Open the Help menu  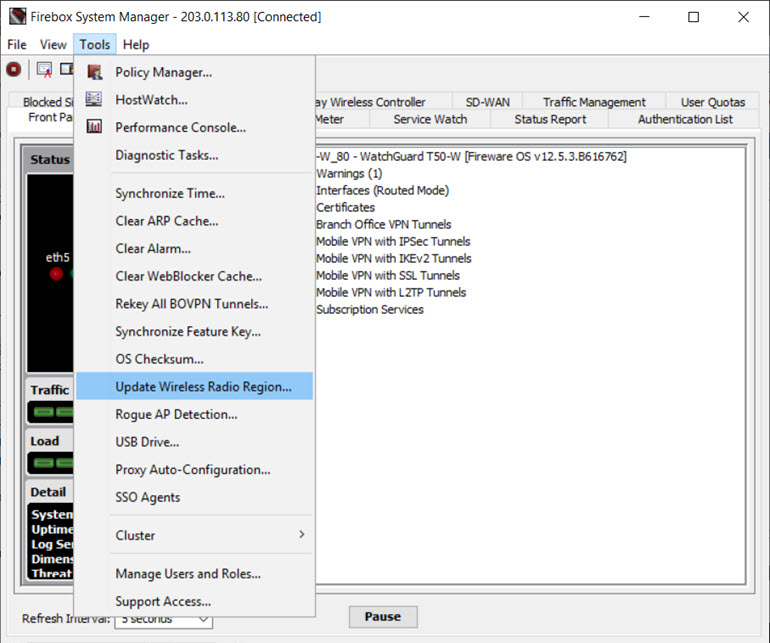(x=136, y=44)
